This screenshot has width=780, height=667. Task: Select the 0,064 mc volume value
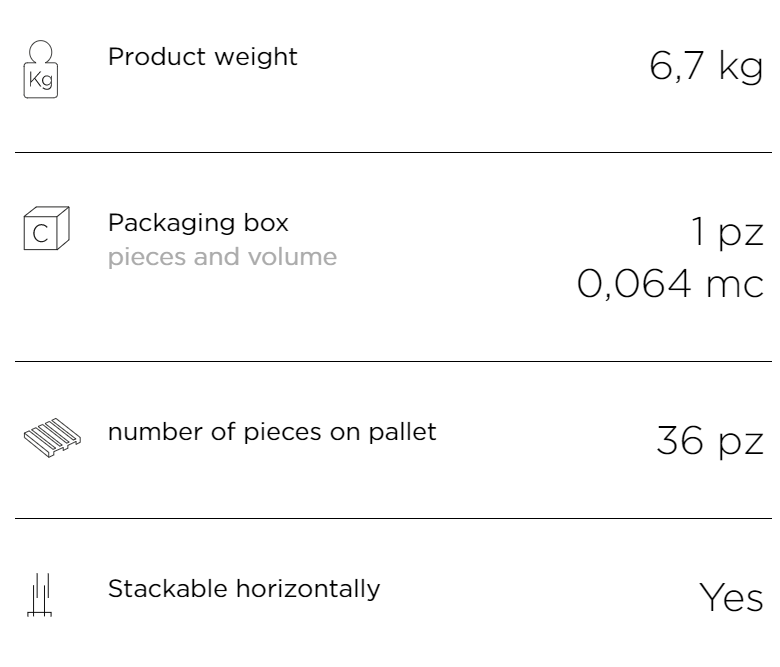[670, 284]
